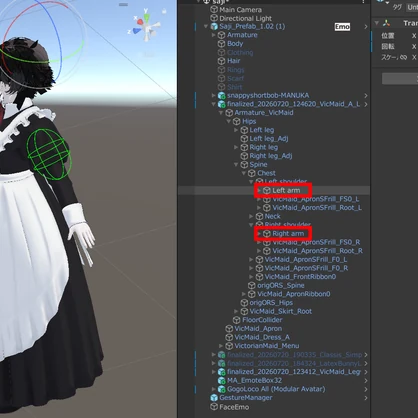This screenshot has height=418, width=418.
Task: Collapse the Transform component foldout
Action: (377, 23)
